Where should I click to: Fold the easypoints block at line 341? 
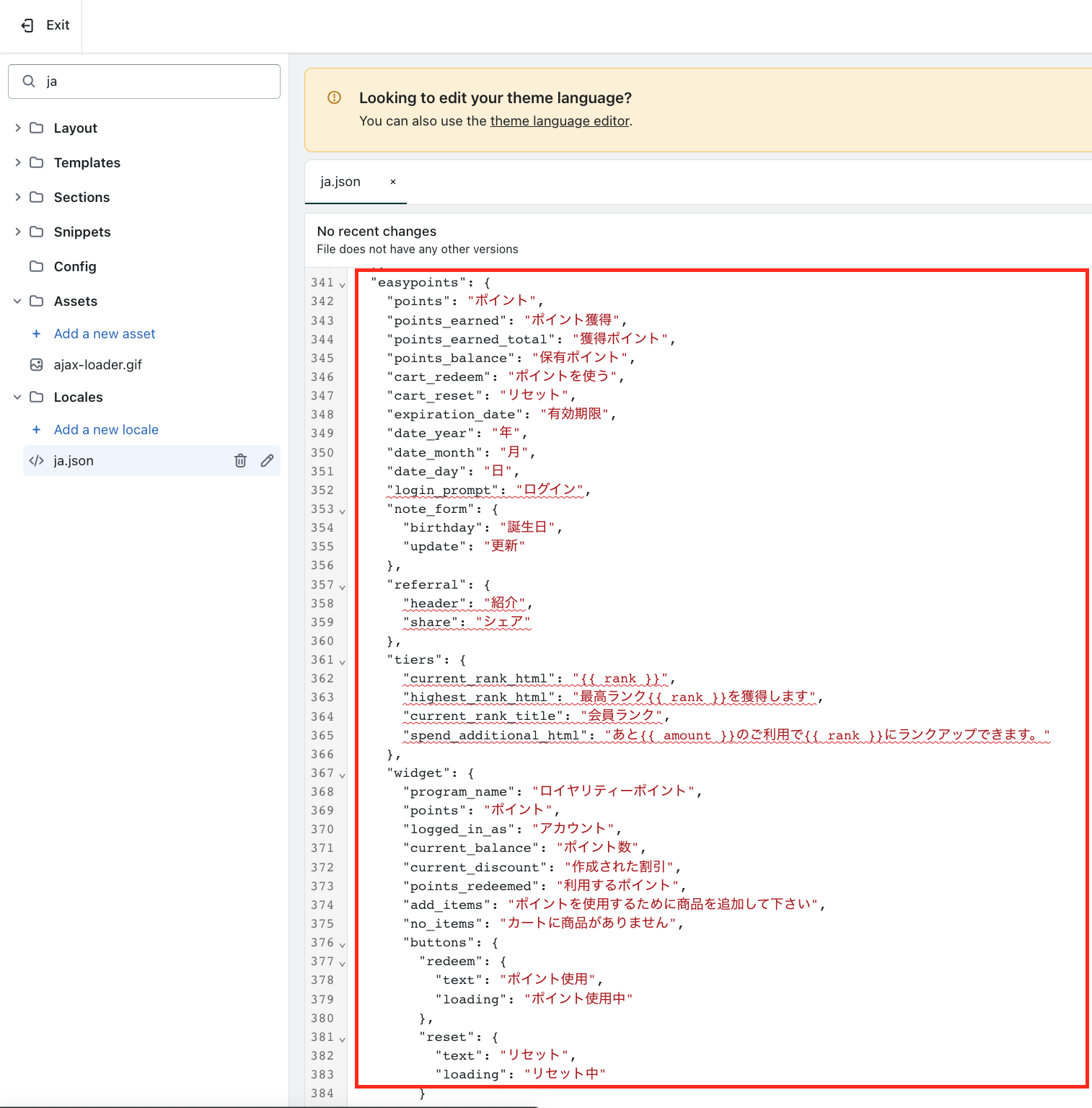343,284
